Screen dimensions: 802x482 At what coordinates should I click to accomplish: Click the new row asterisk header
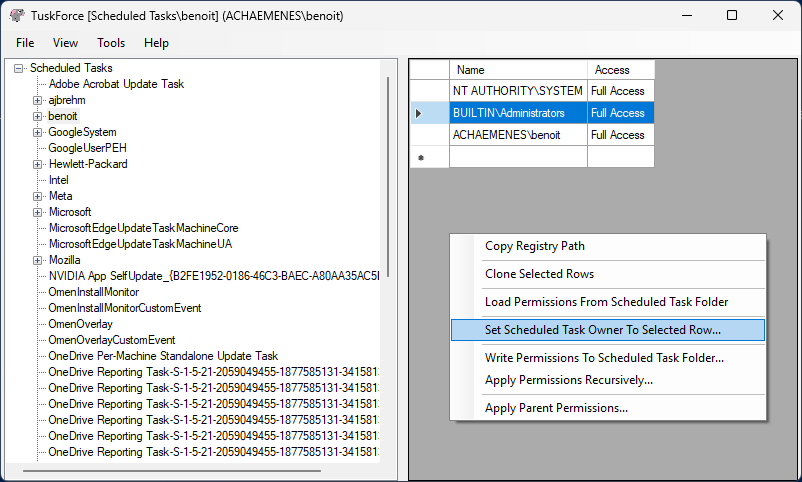[421, 157]
